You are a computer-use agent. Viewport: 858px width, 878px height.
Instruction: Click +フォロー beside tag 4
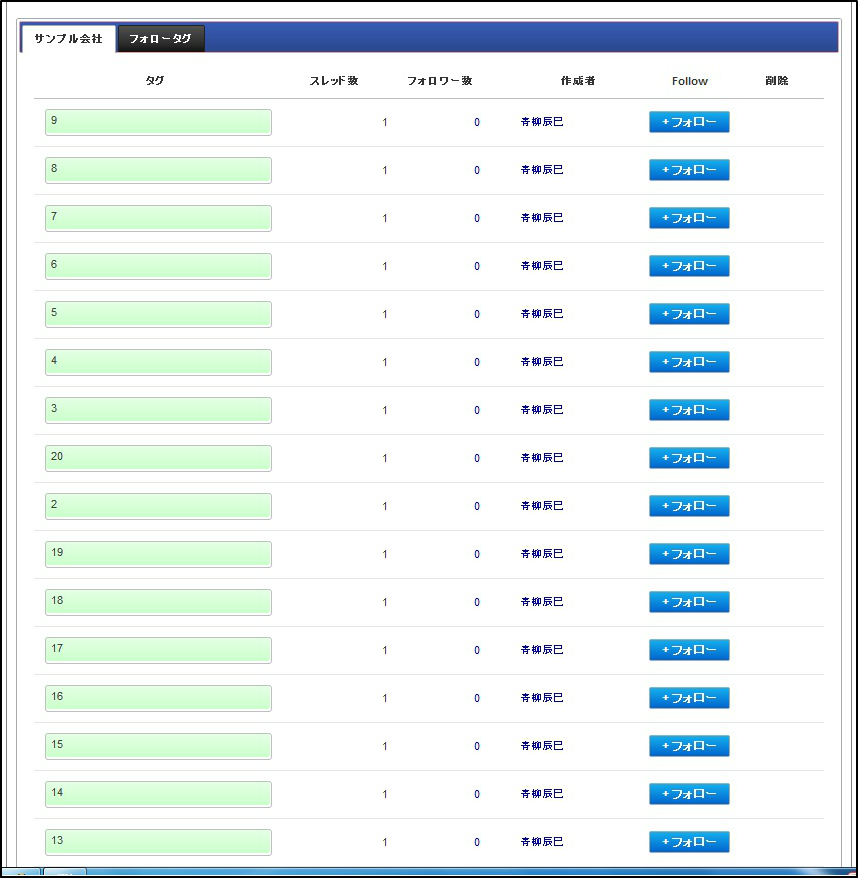coord(689,362)
